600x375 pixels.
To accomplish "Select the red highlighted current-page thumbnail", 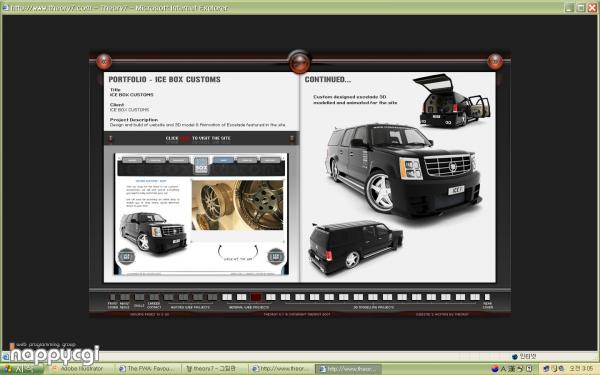I will click(256, 297).
